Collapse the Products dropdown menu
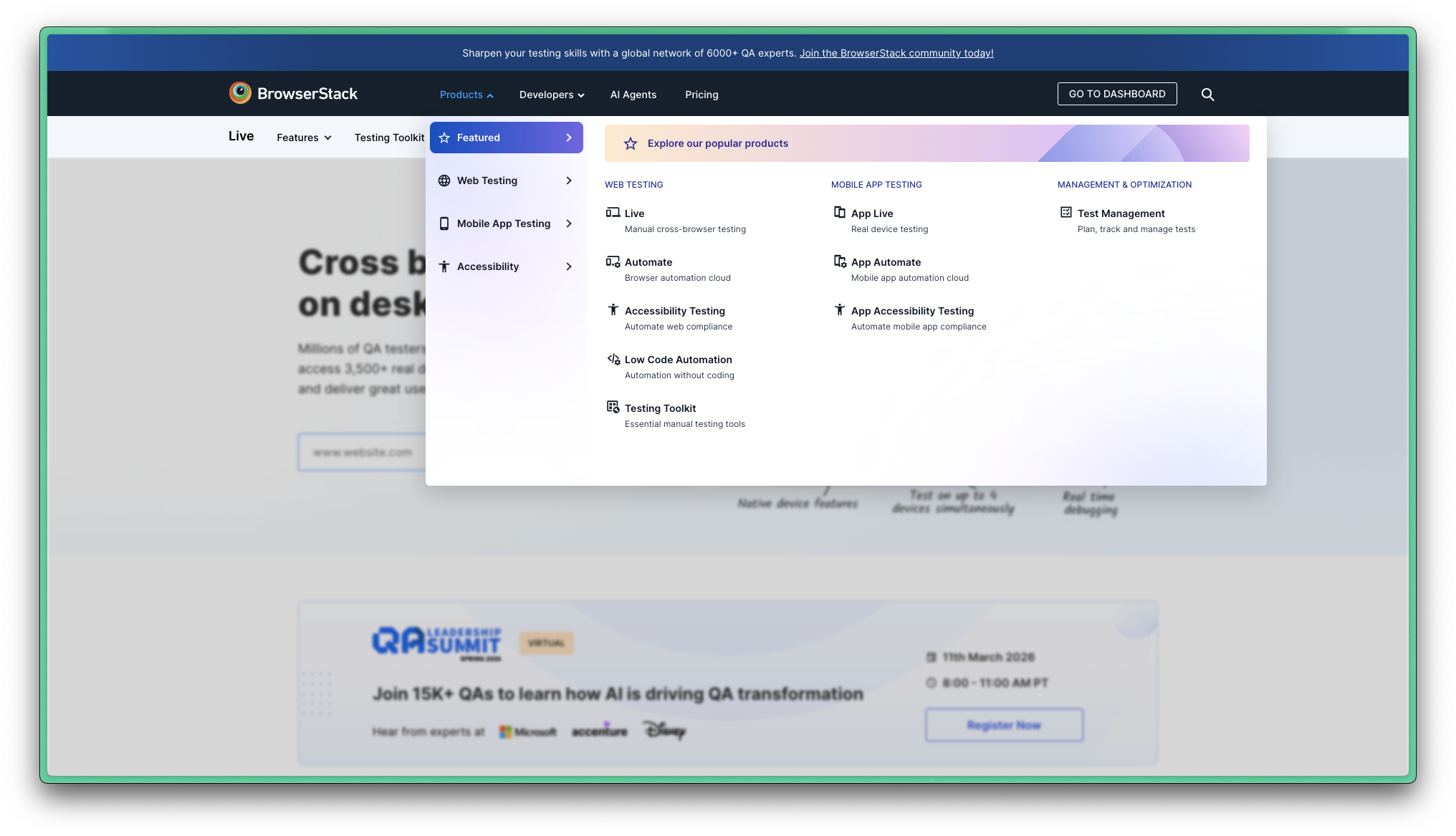Screen dimensions: 1456x836 coord(466,95)
